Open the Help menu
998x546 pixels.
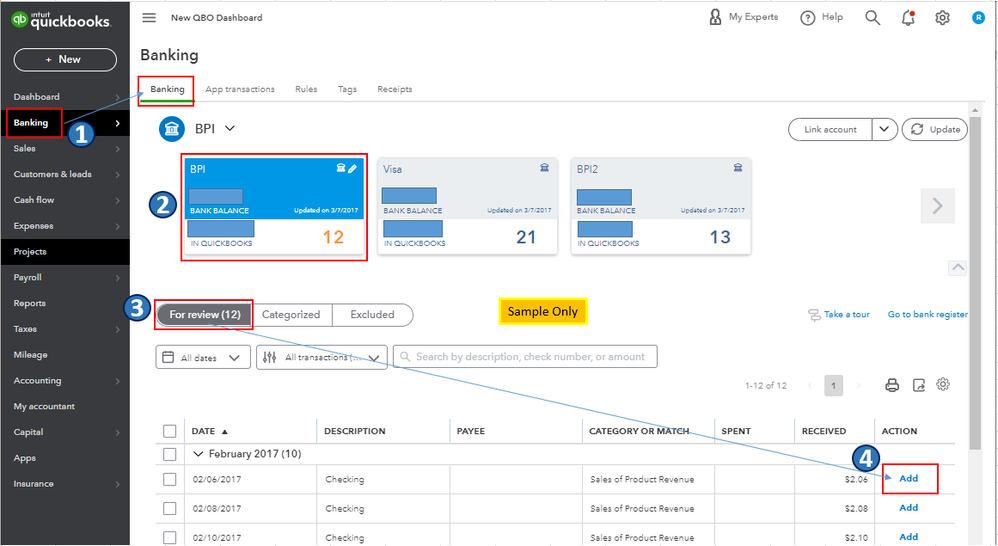822,17
